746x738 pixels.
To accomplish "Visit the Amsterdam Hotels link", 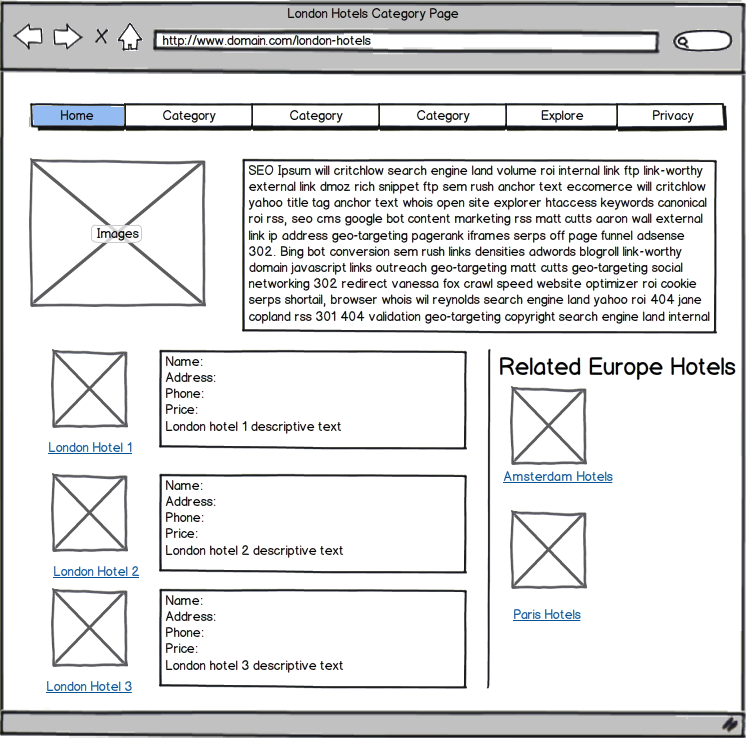I will coord(558,477).
